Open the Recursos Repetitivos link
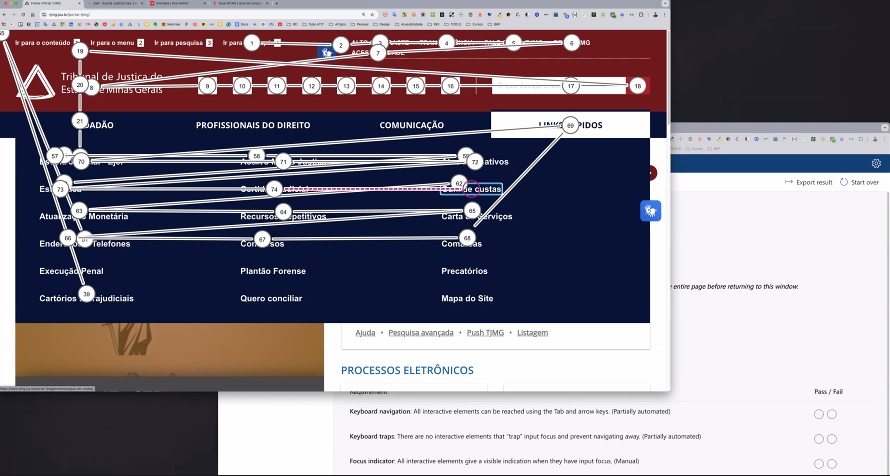The width and height of the screenshot is (890, 476). pos(283,216)
